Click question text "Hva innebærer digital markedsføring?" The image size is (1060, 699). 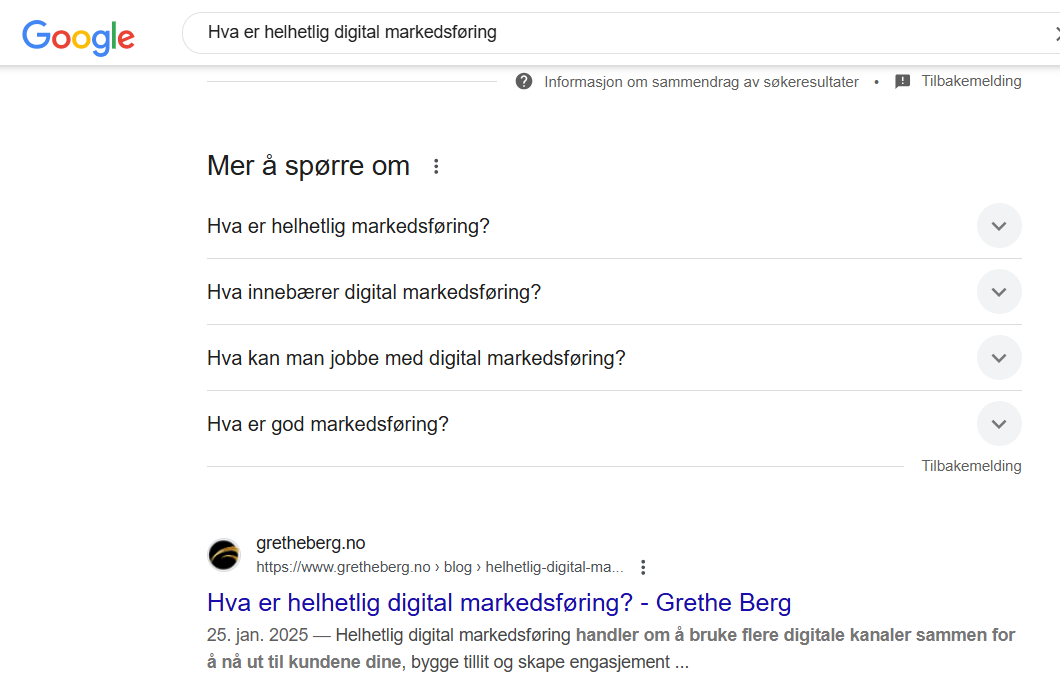[x=374, y=292]
